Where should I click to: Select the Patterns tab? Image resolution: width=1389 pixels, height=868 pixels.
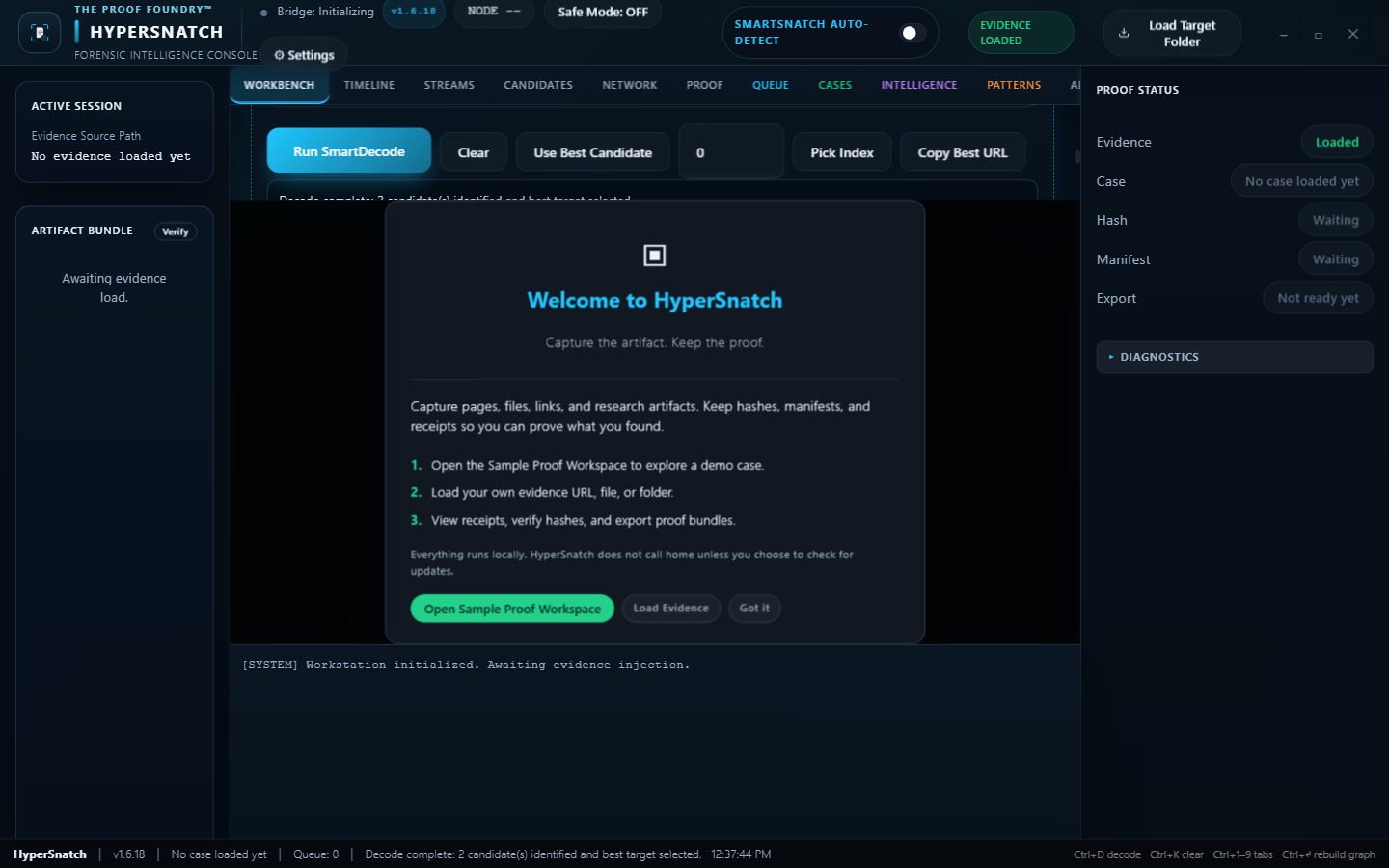tap(1014, 85)
